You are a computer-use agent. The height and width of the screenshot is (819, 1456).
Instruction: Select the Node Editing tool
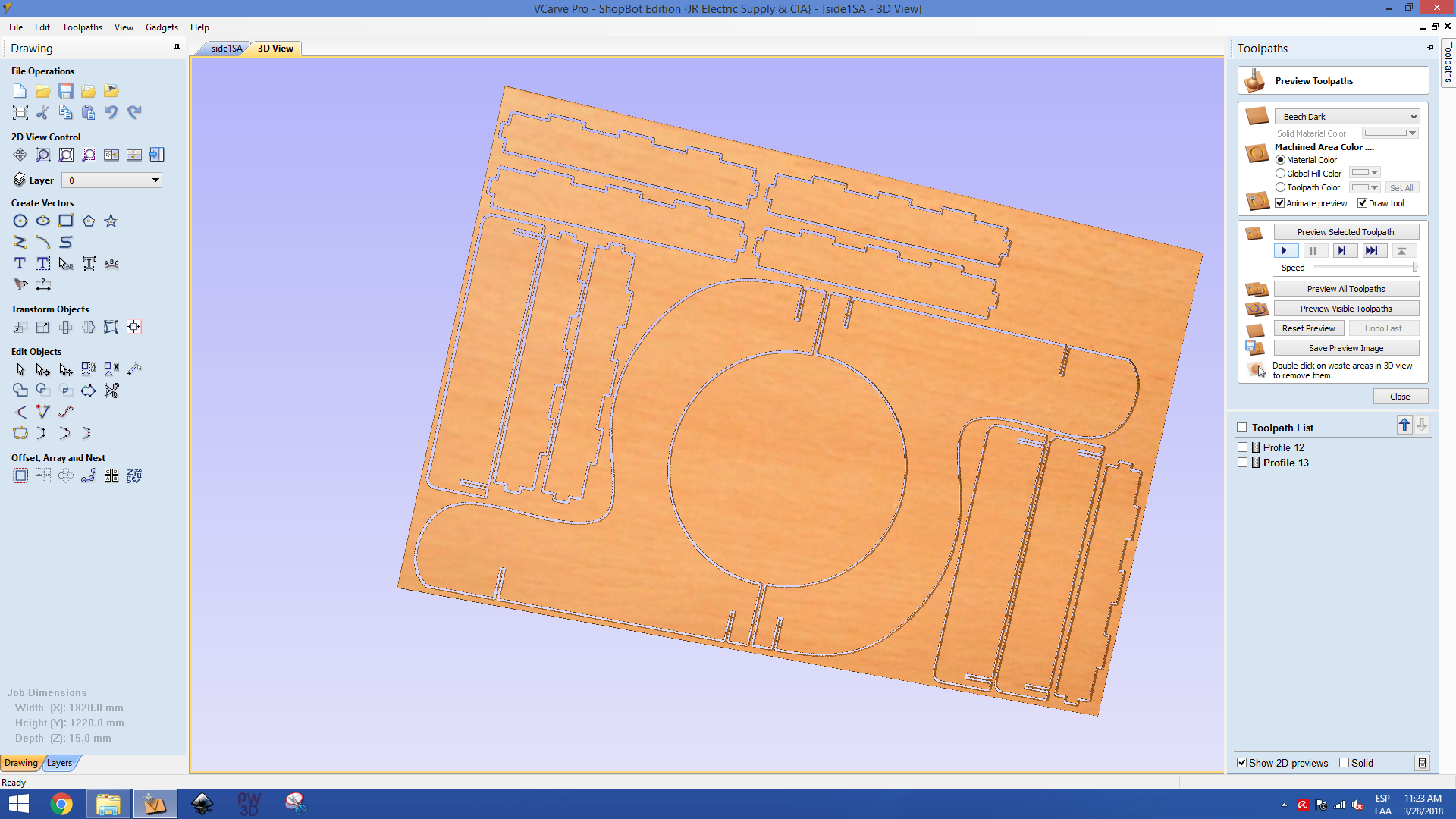point(43,369)
